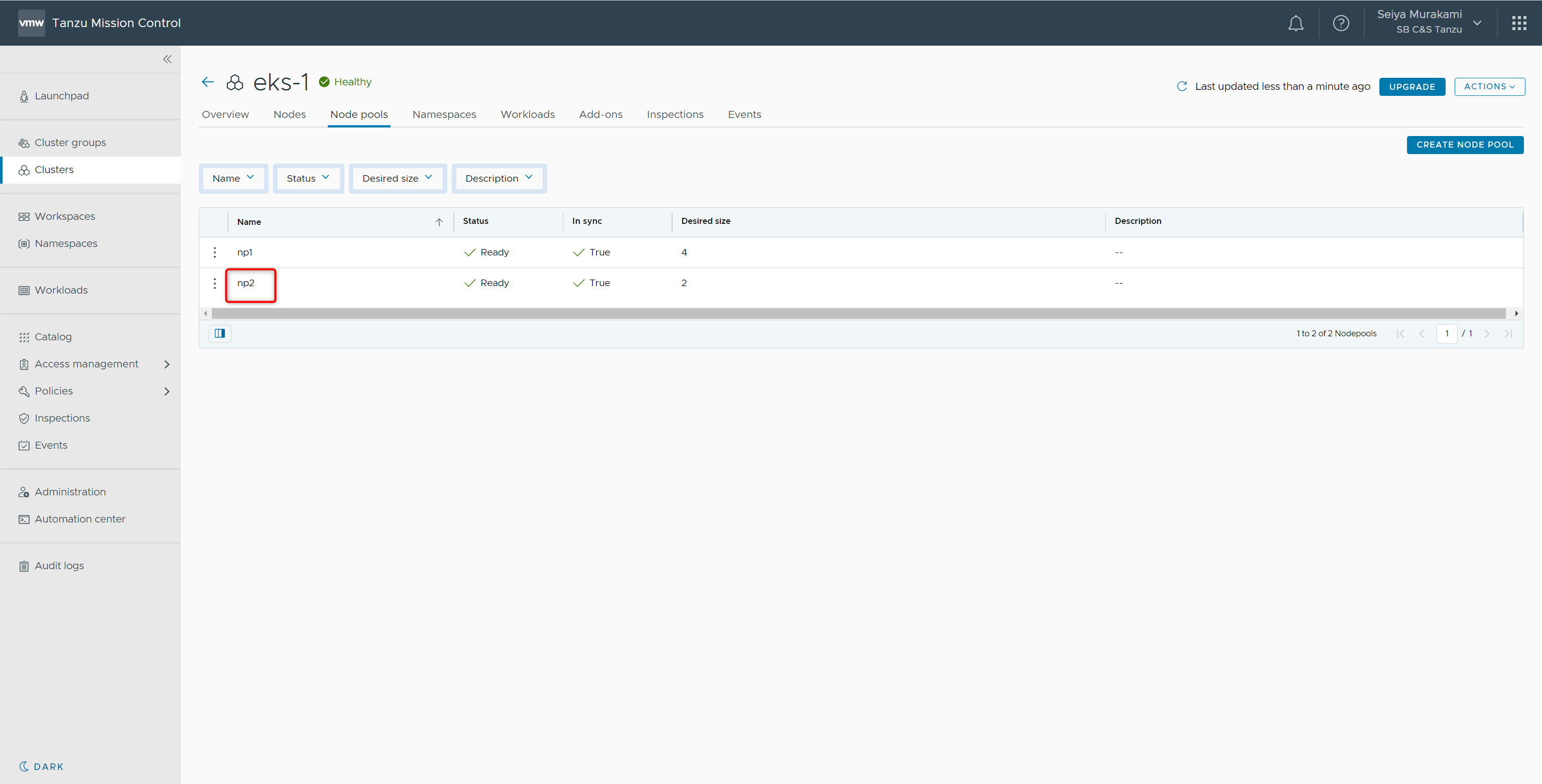Open the VMware apps grid icon
Viewport: 1542px width, 784px height.
click(1518, 24)
